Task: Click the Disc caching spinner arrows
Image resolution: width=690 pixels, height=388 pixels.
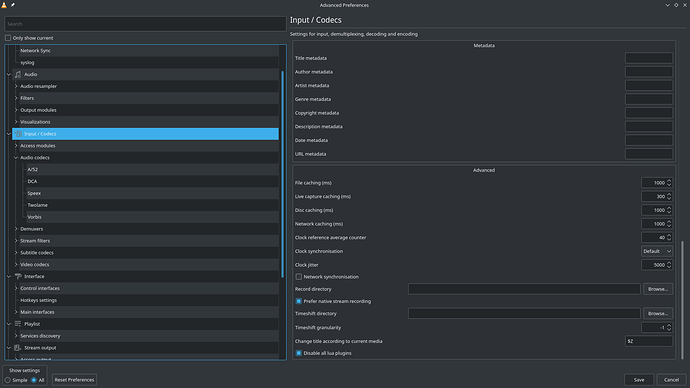Action: click(669, 210)
